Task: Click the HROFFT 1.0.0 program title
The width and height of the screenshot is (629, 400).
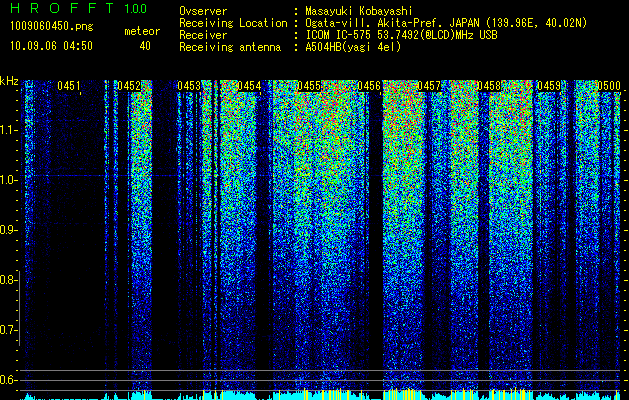Action: (79, 8)
